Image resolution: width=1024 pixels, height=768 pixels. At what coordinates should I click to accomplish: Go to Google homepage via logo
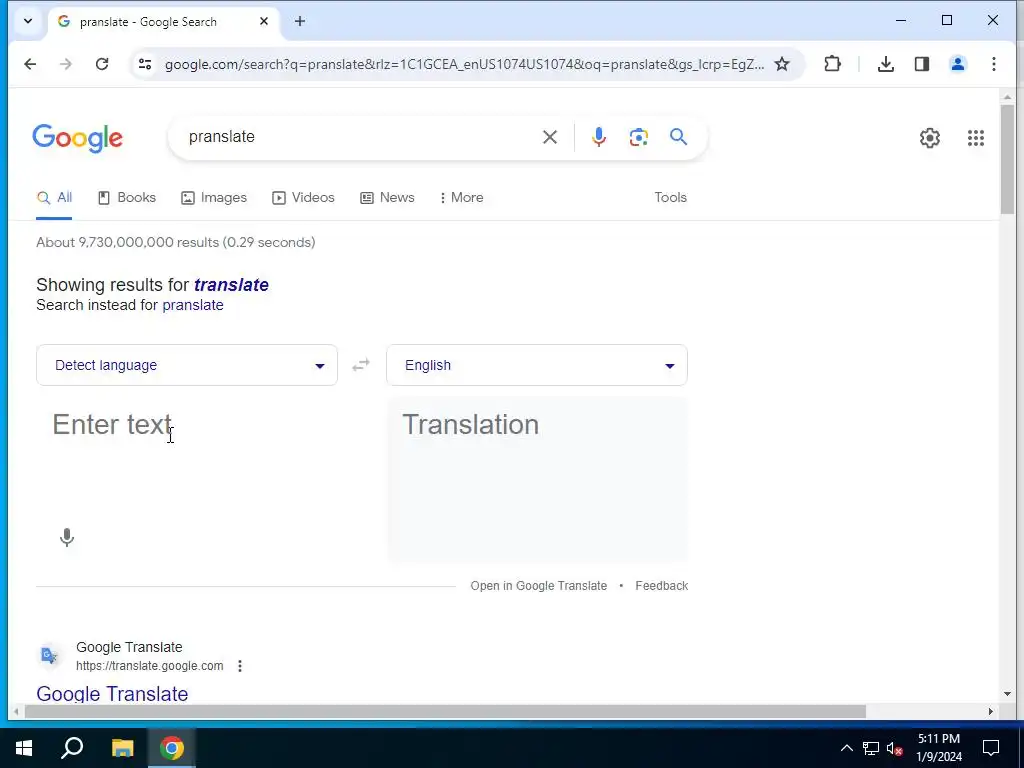click(78, 138)
